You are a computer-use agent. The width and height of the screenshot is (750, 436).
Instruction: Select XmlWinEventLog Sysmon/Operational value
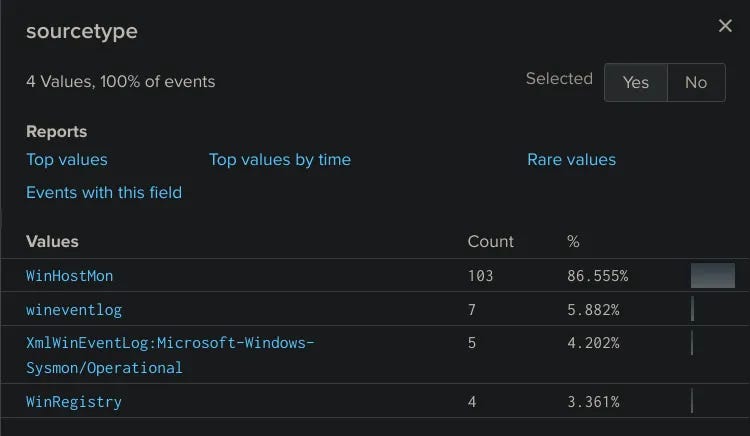coord(170,343)
